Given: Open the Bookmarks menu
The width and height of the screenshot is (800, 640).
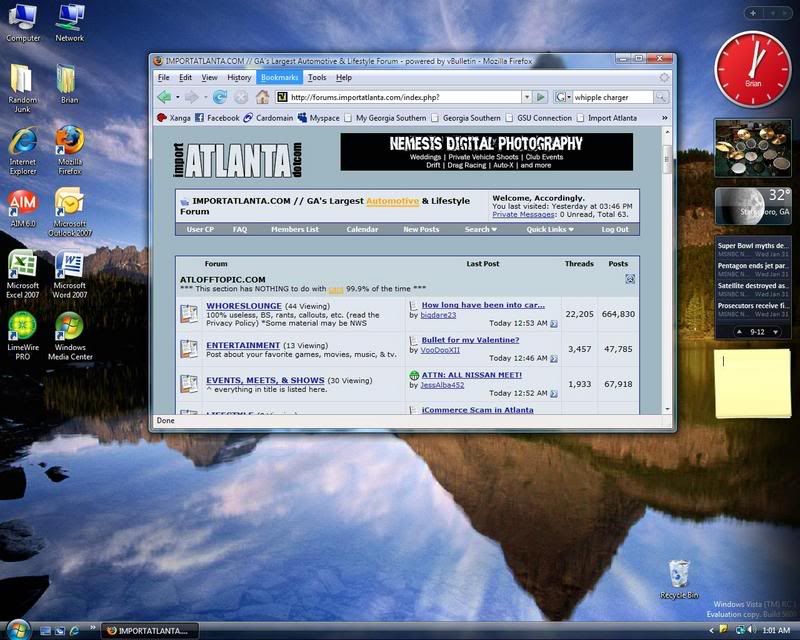Looking at the screenshot, I should point(279,78).
